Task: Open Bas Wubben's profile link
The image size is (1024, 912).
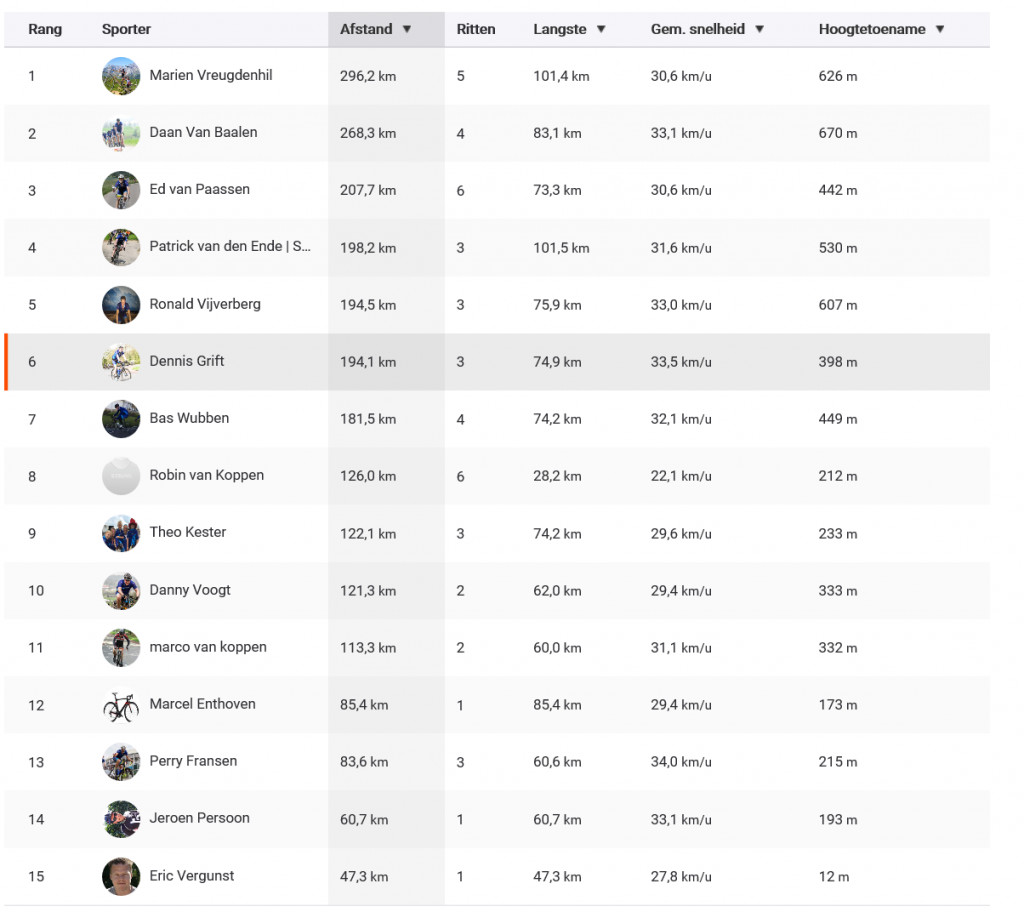Action: point(189,418)
